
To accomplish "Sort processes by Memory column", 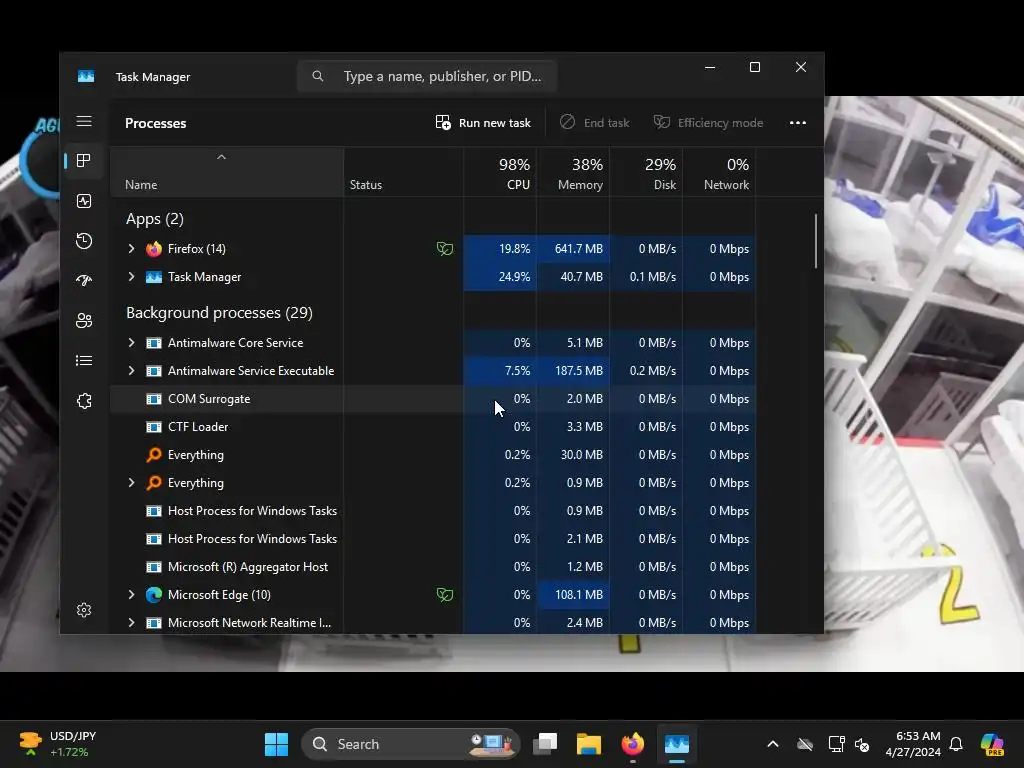I will tap(573, 173).
